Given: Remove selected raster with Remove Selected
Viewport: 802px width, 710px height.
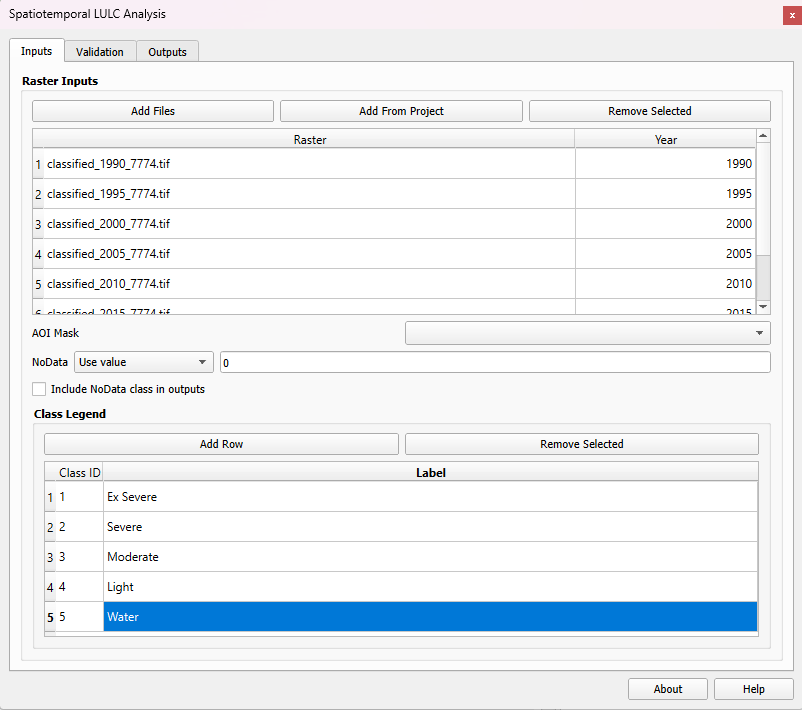Looking at the screenshot, I should pos(649,110).
